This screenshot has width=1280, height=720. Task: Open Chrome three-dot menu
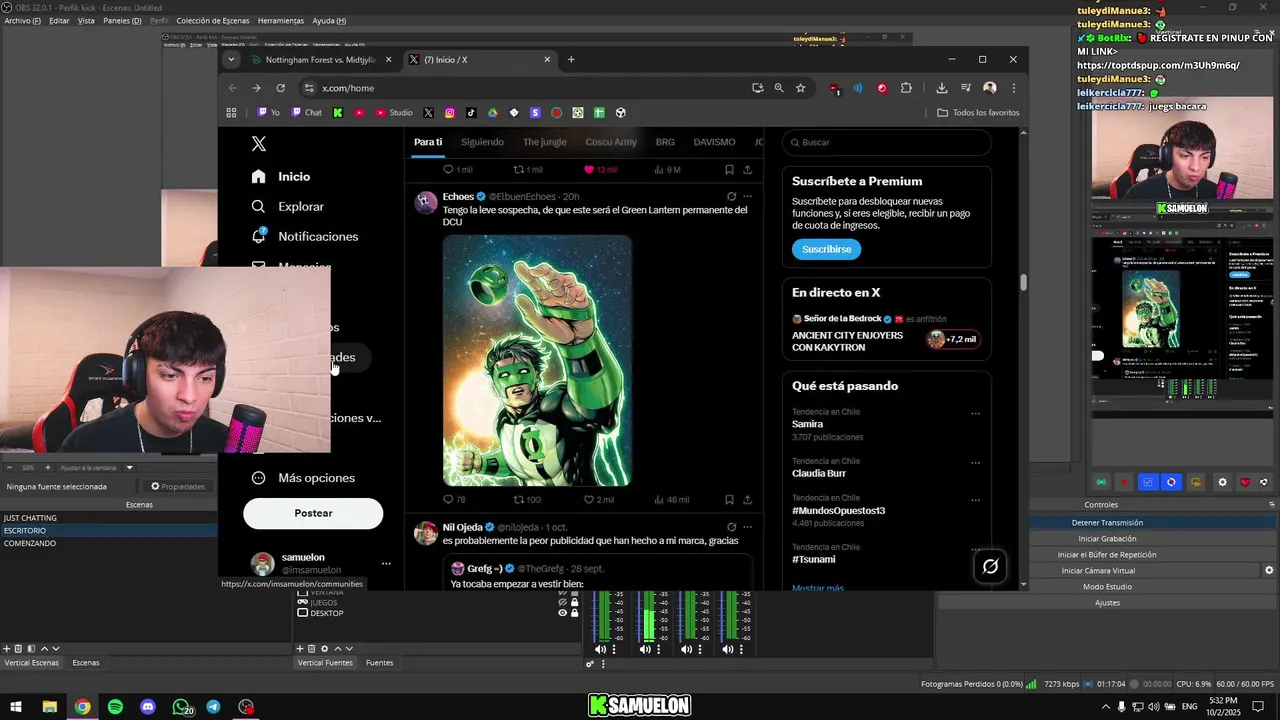[1013, 88]
